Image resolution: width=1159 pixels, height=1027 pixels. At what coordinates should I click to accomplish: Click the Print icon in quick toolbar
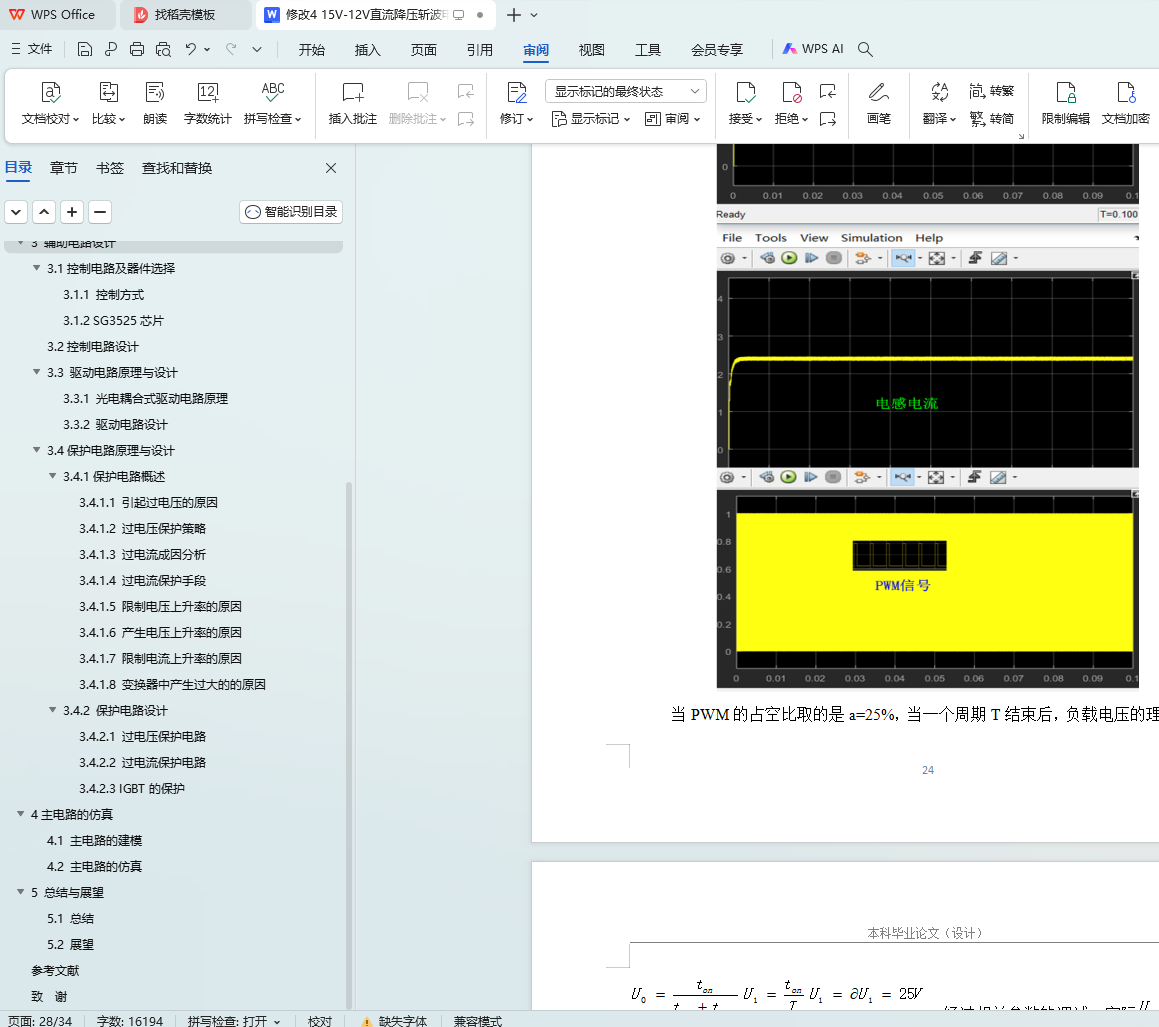(x=137, y=50)
